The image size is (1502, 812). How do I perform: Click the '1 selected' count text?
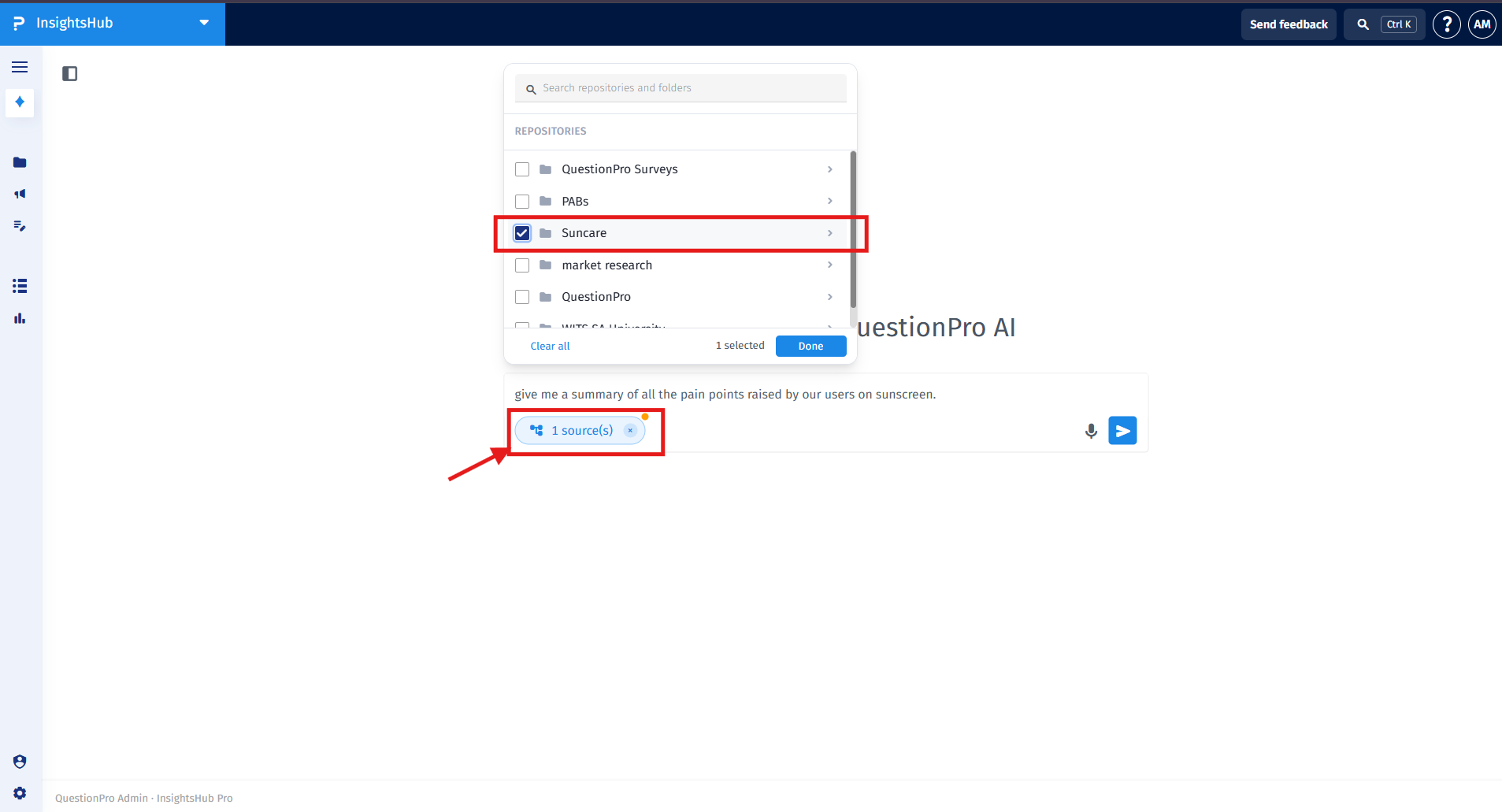740,346
